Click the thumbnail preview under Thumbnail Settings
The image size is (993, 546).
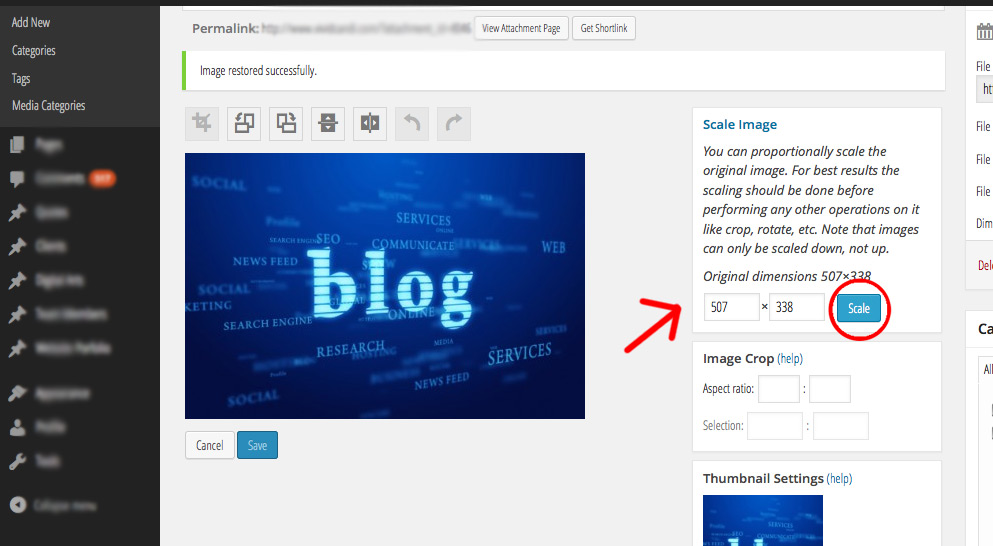[x=762, y=520]
